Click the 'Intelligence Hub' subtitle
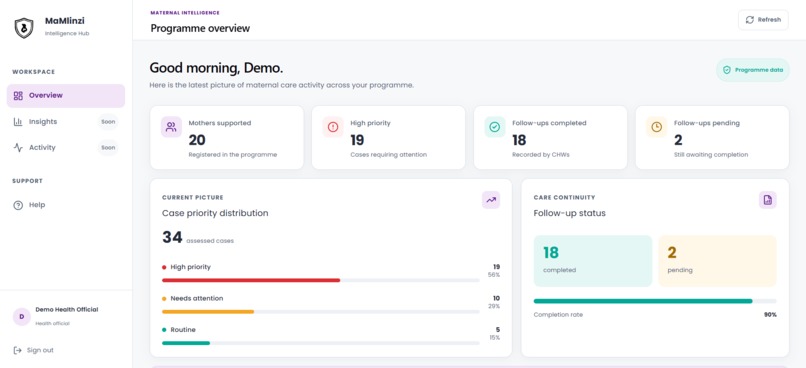Image resolution: width=806 pixels, height=368 pixels. click(67, 33)
